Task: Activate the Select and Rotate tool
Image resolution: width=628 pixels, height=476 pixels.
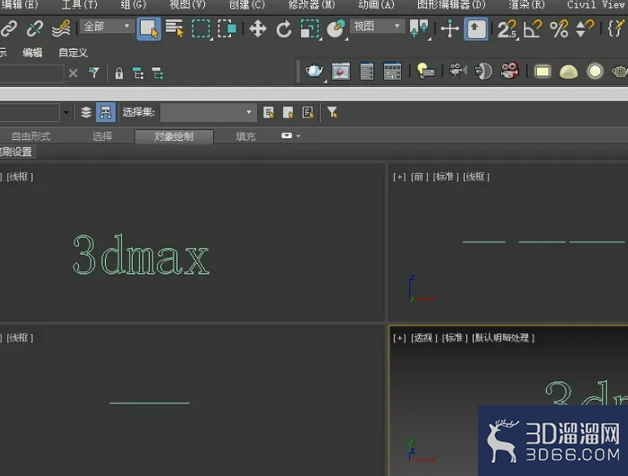Action: coord(284,29)
